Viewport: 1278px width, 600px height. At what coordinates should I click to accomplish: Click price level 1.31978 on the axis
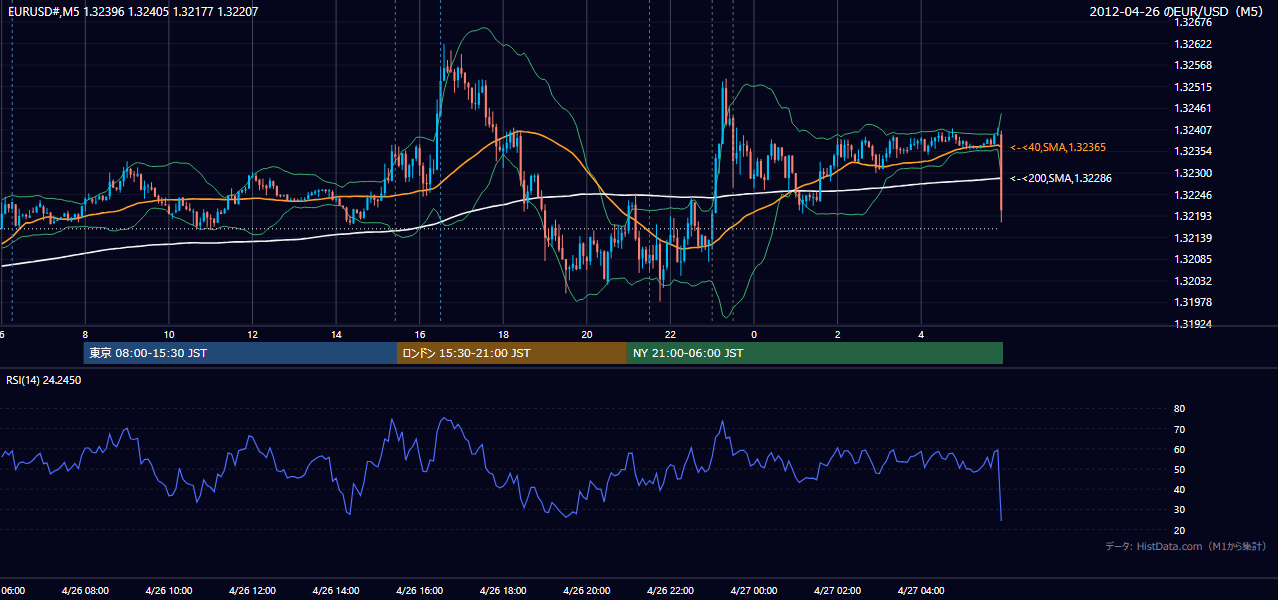pos(1194,302)
